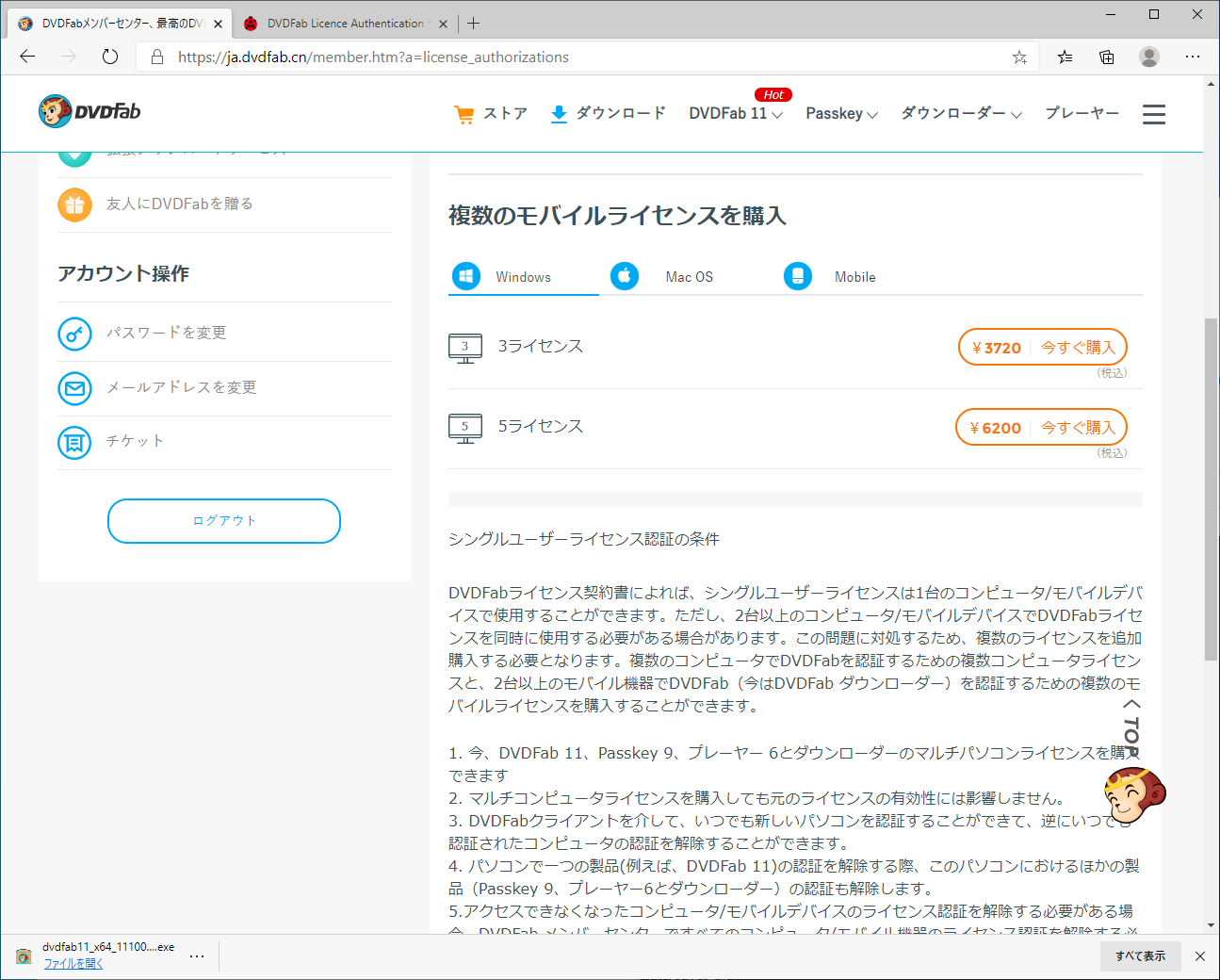Buy 5 licenses for ¥6200
This screenshot has height=980, width=1220.
(x=1042, y=428)
